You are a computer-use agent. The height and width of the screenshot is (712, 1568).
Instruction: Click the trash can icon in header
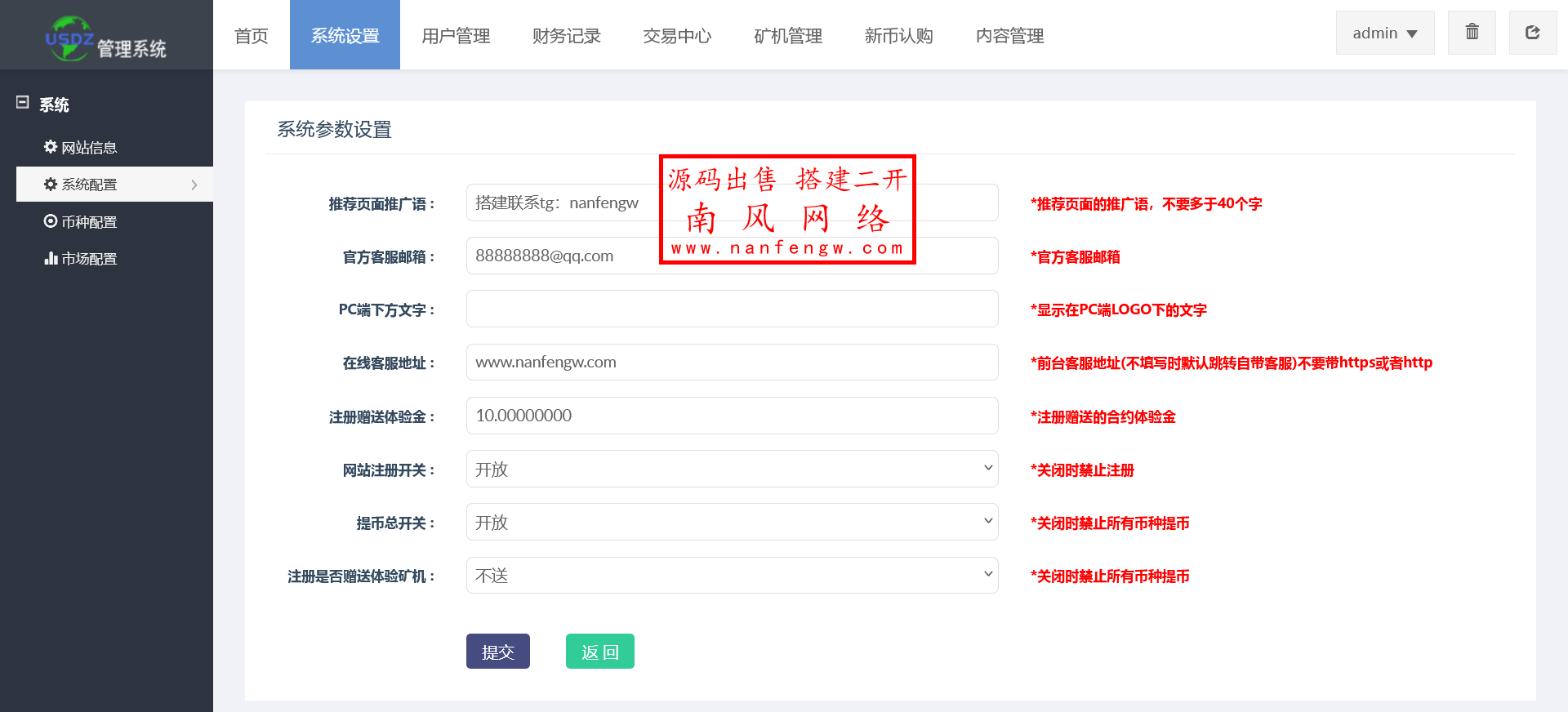click(x=1472, y=33)
